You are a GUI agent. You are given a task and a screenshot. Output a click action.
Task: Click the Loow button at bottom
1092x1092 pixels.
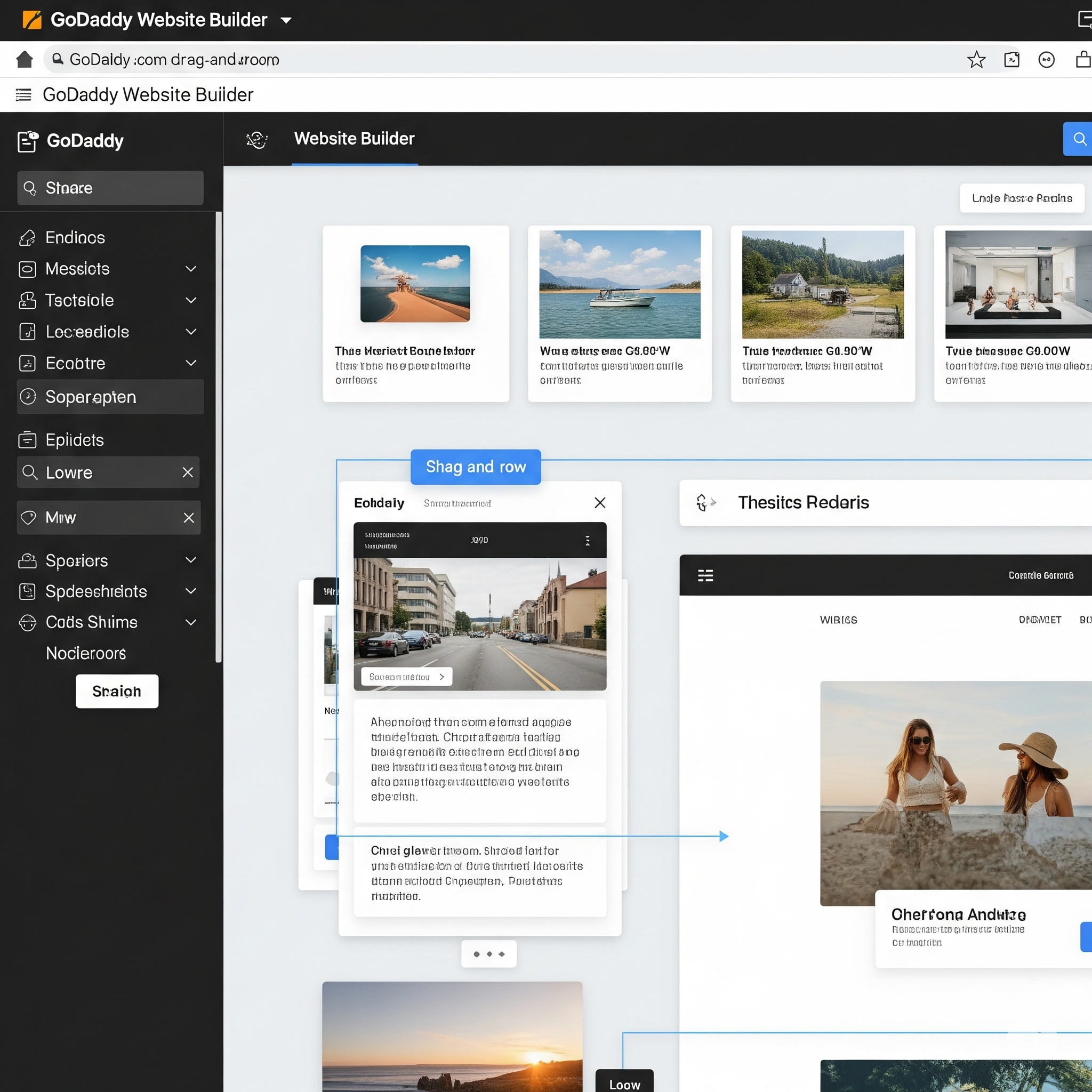(624, 1082)
